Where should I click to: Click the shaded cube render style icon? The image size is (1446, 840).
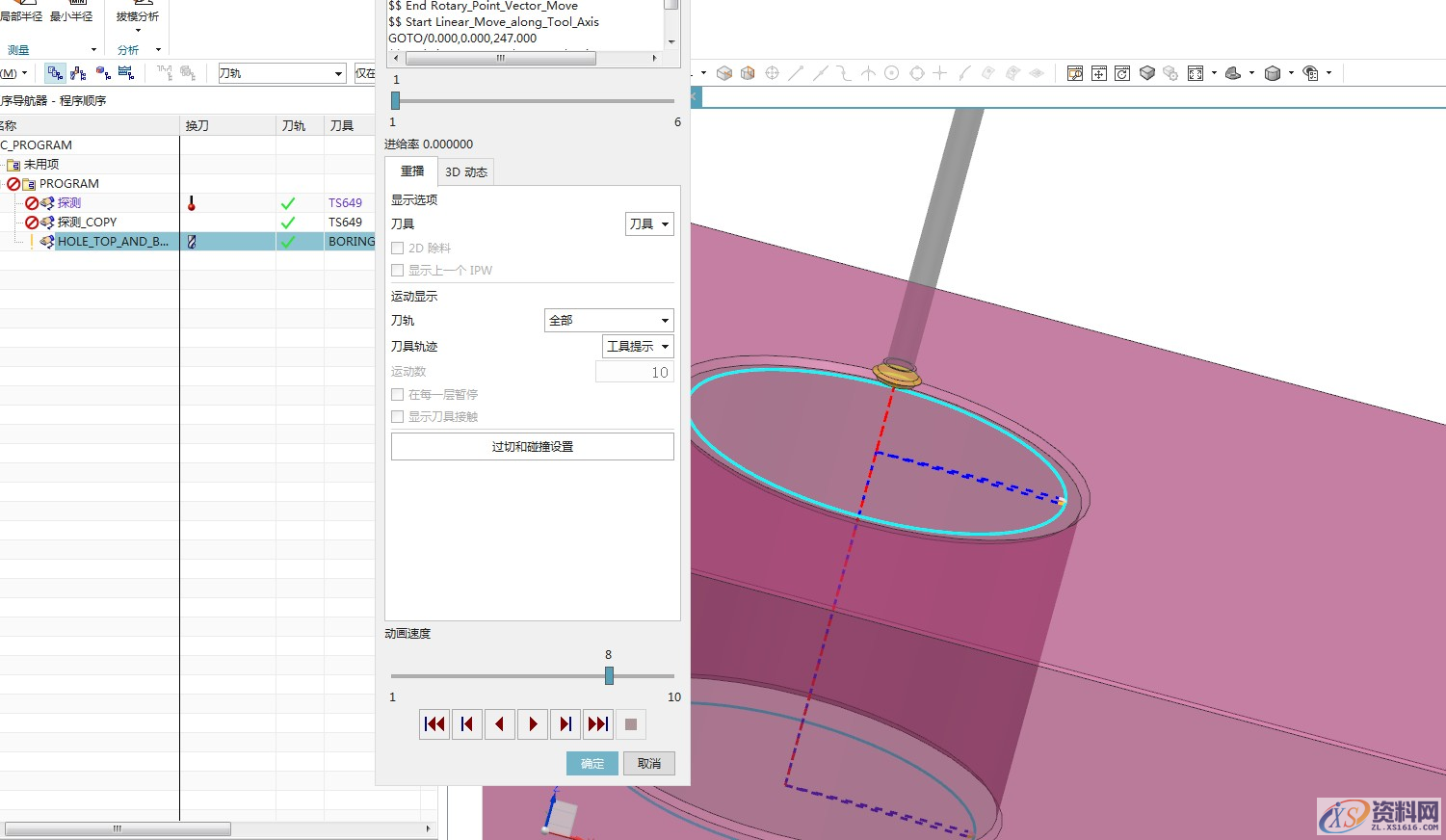[1146, 73]
